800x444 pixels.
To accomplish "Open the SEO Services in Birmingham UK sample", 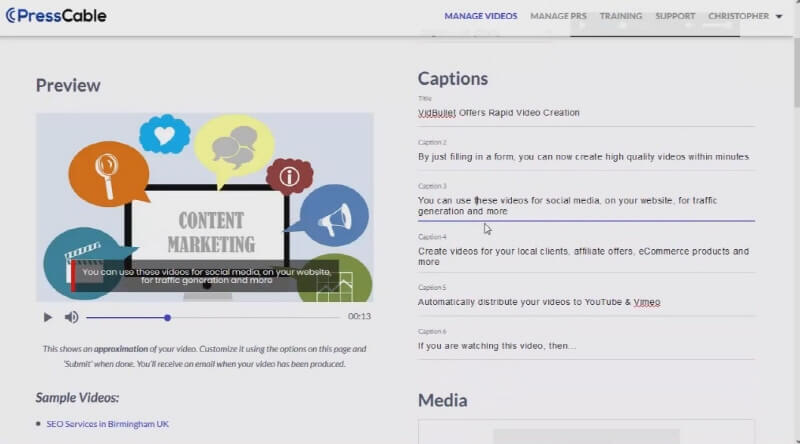I will (x=107, y=424).
